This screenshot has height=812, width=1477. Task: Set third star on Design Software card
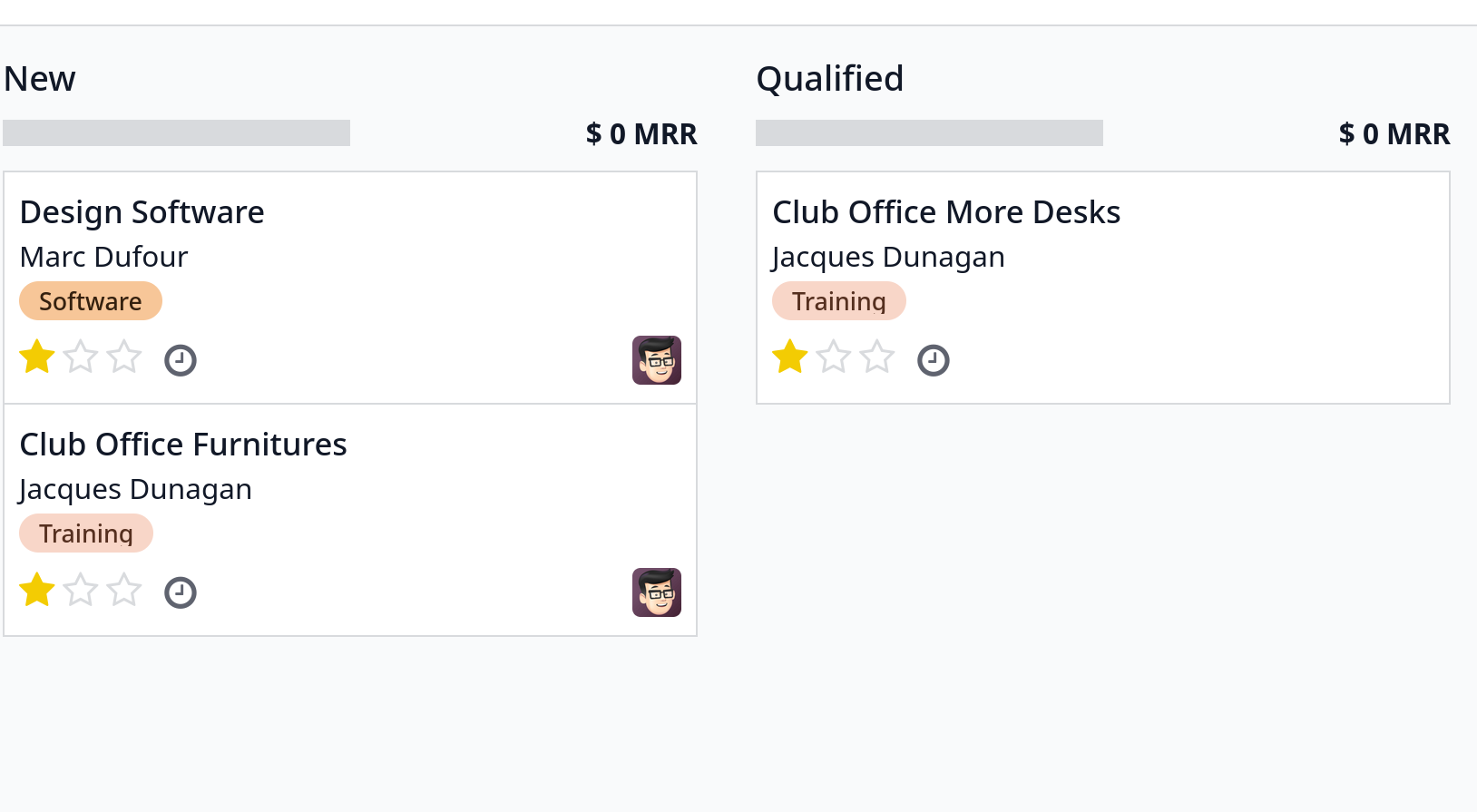(124, 357)
